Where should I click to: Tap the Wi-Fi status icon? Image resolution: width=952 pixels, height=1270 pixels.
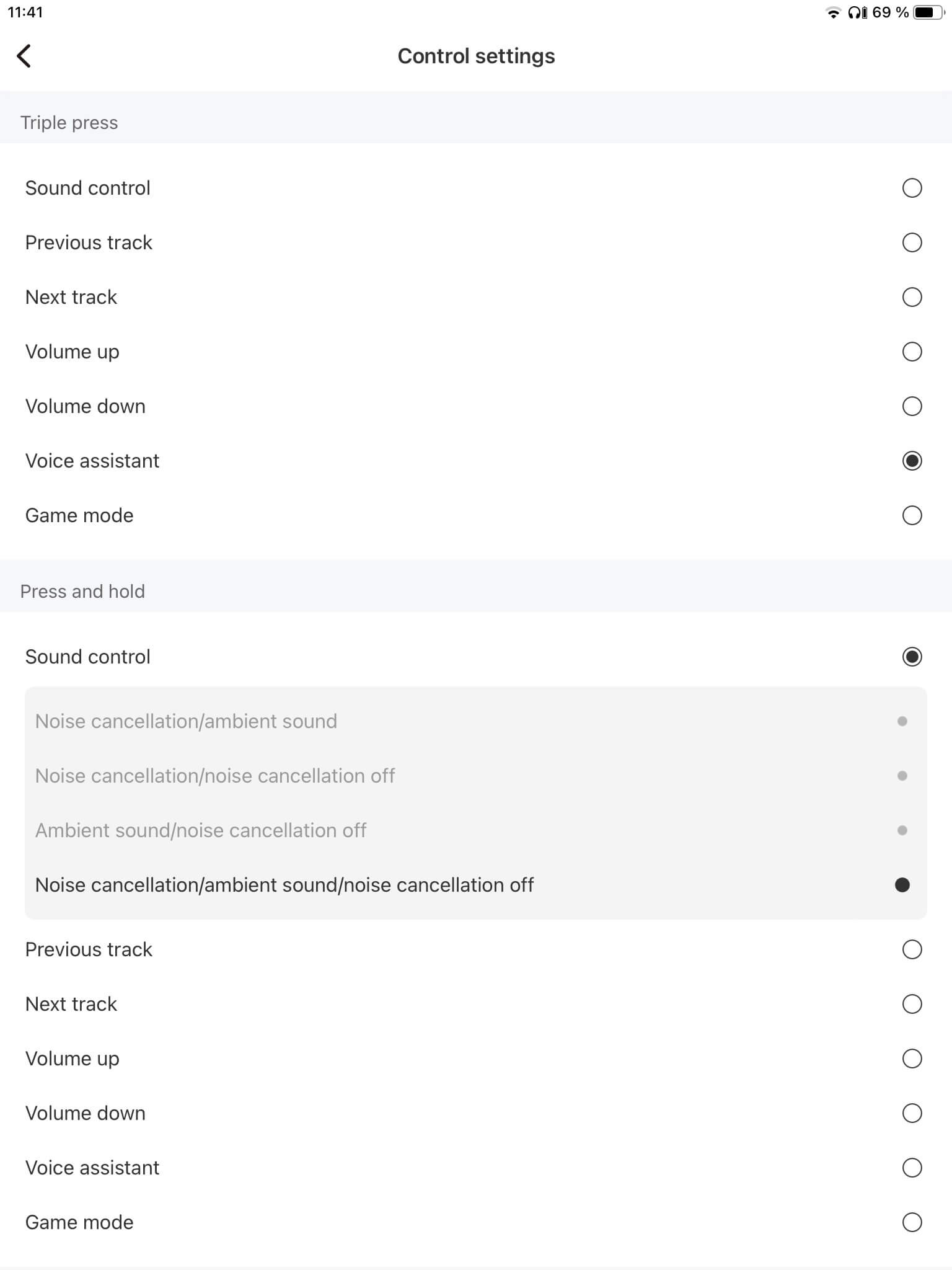click(833, 13)
